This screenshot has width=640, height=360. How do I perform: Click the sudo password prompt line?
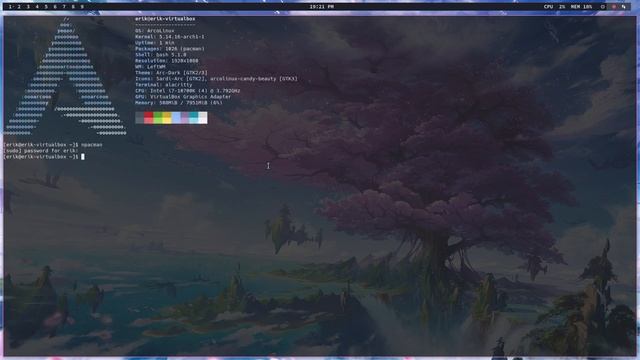[40, 151]
